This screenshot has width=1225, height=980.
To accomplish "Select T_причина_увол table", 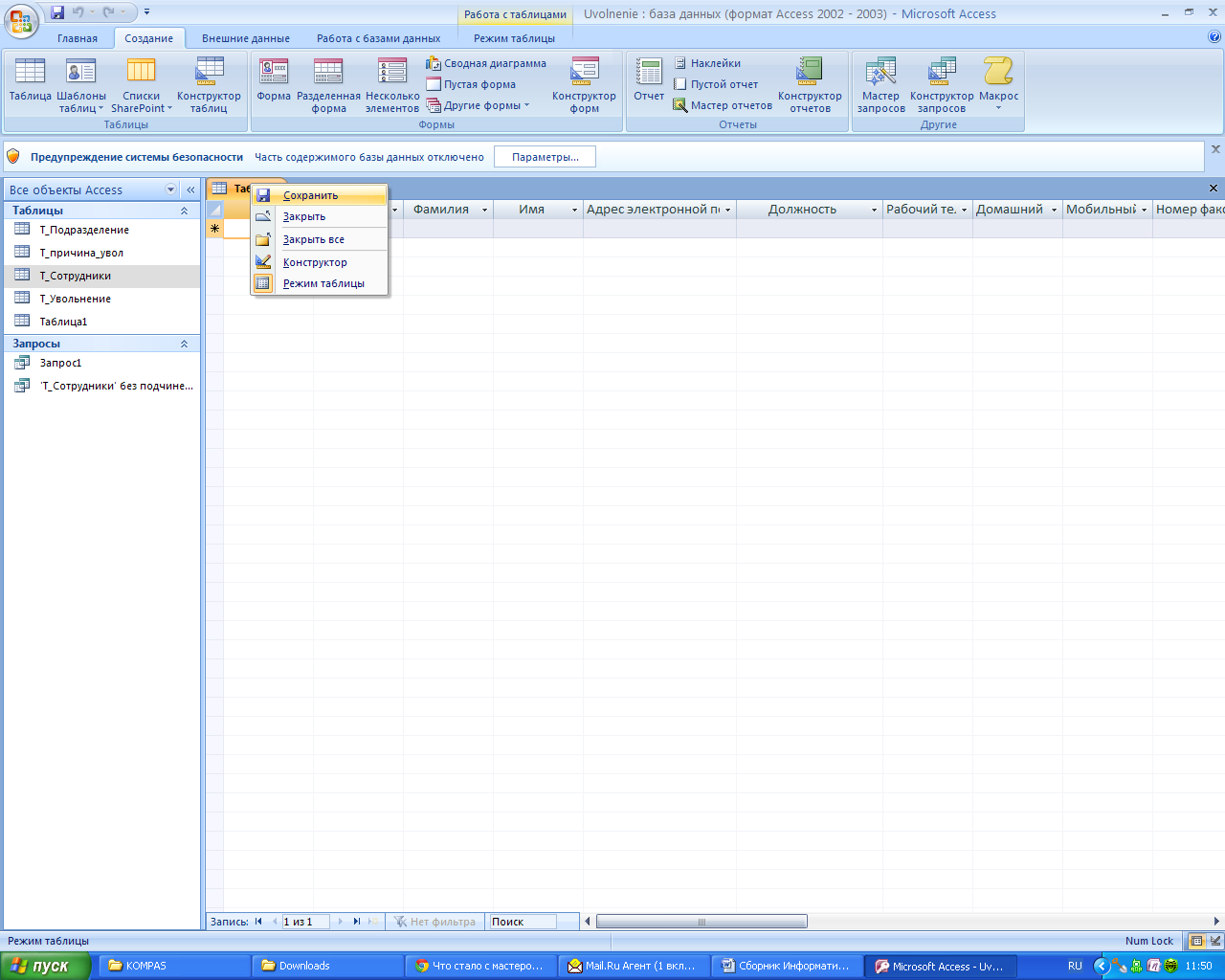I will [x=102, y=253].
